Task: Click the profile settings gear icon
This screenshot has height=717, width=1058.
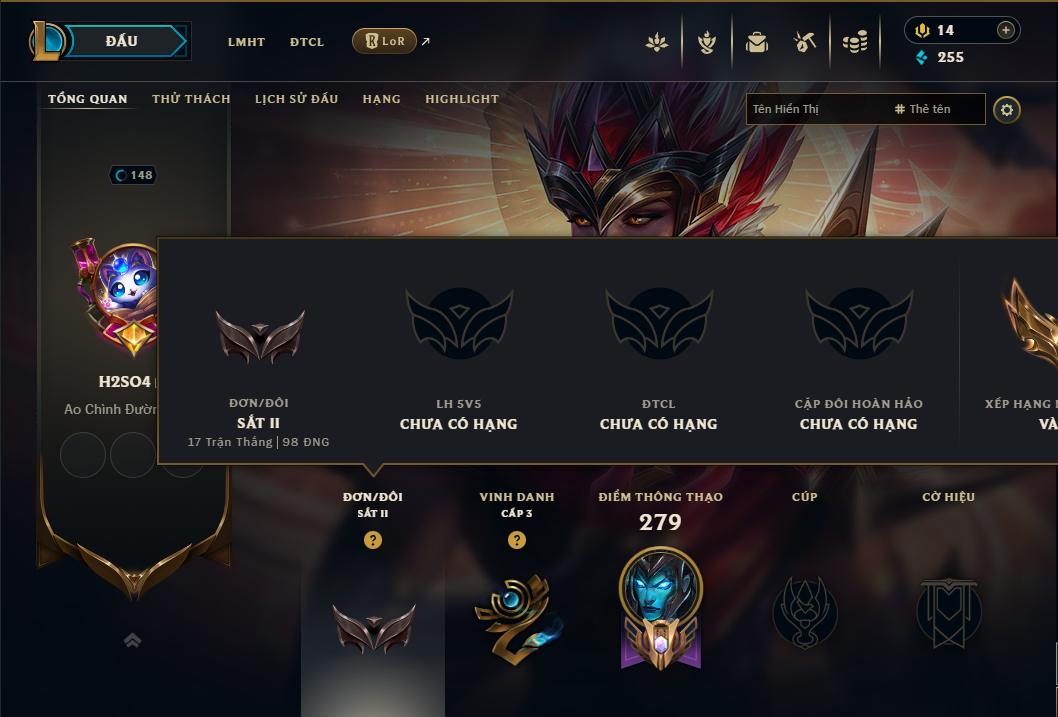Action: pyautogui.click(x=1007, y=110)
